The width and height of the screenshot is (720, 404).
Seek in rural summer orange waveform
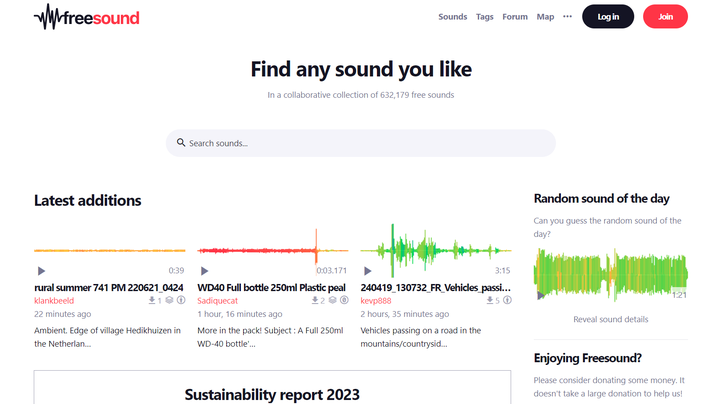click(x=110, y=250)
